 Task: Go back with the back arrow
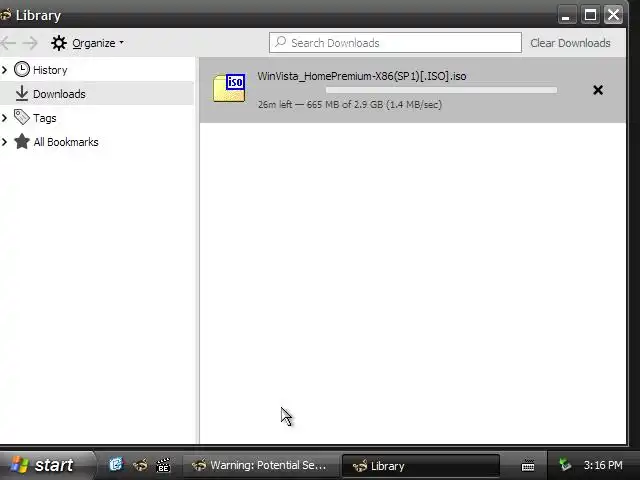[x=8, y=43]
